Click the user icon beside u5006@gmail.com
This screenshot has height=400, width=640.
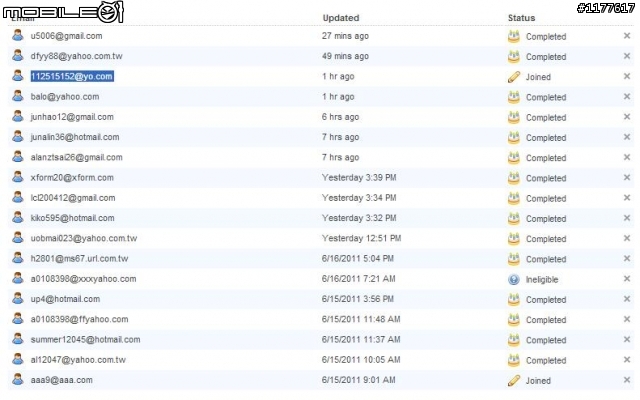point(18,36)
